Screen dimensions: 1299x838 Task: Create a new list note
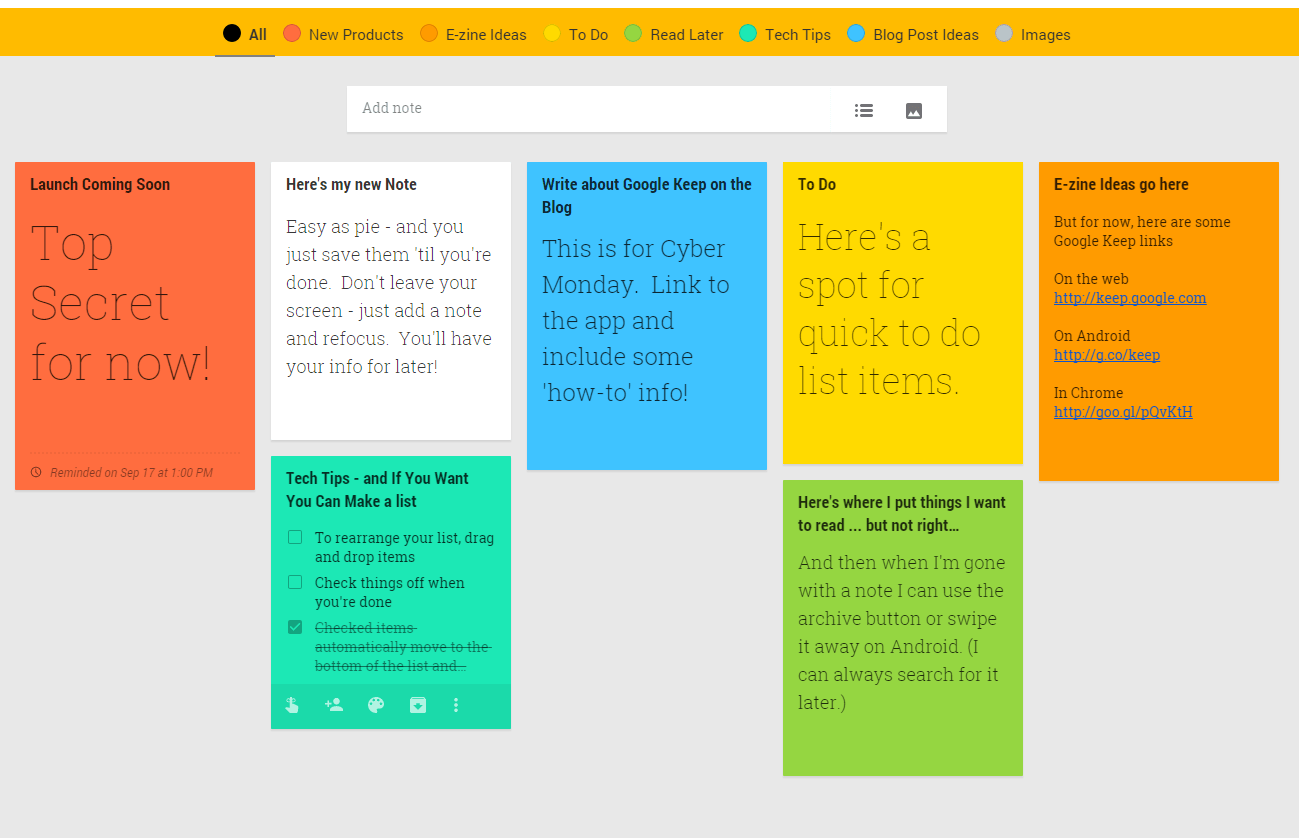[x=863, y=110]
